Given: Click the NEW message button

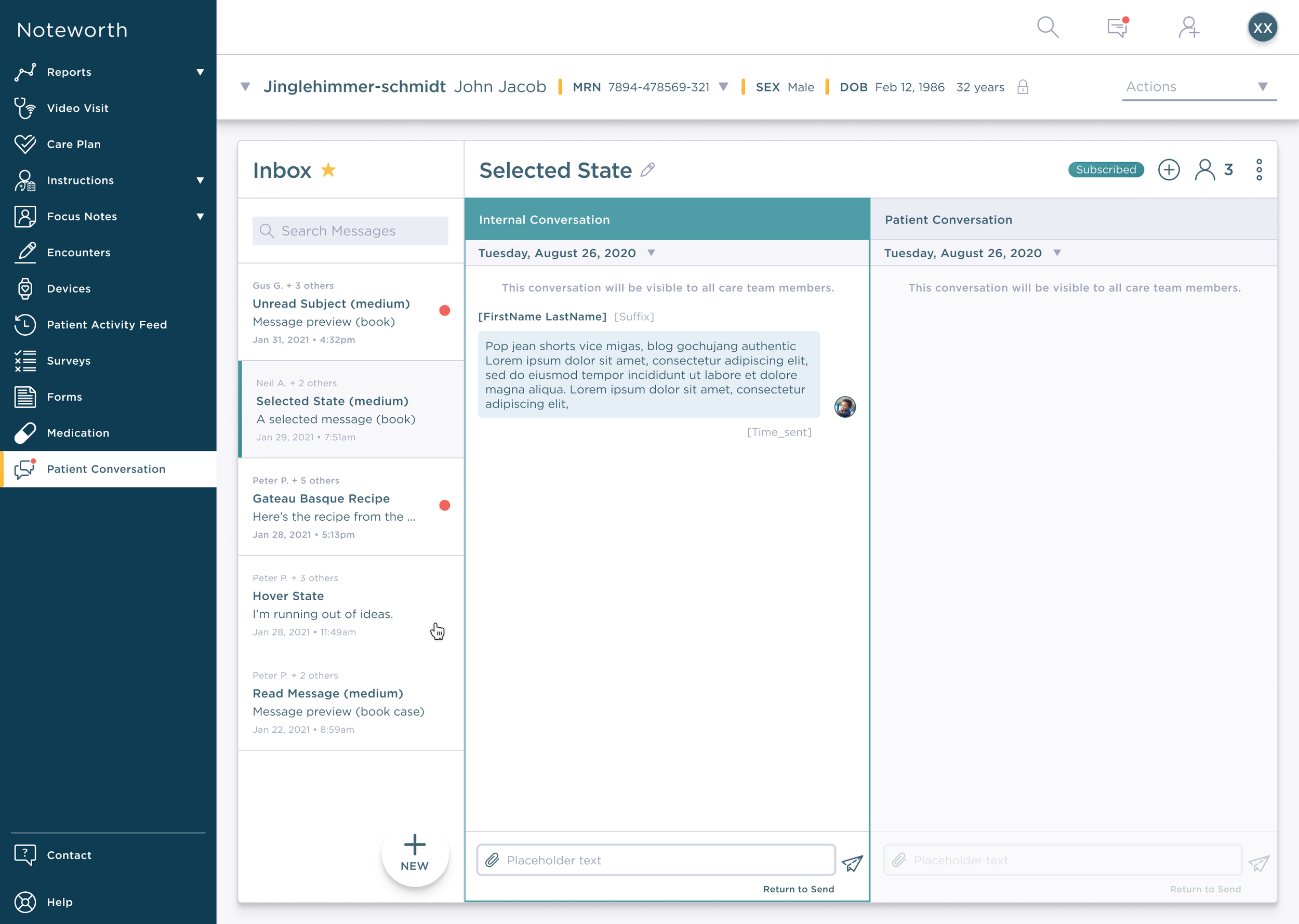Looking at the screenshot, I should point(415,852).
